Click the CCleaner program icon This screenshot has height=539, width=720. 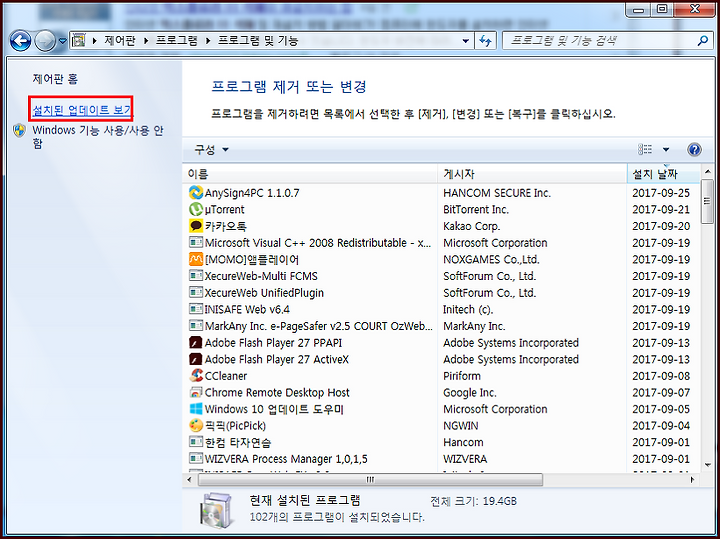pyautogui.click(x=196, y=376)
